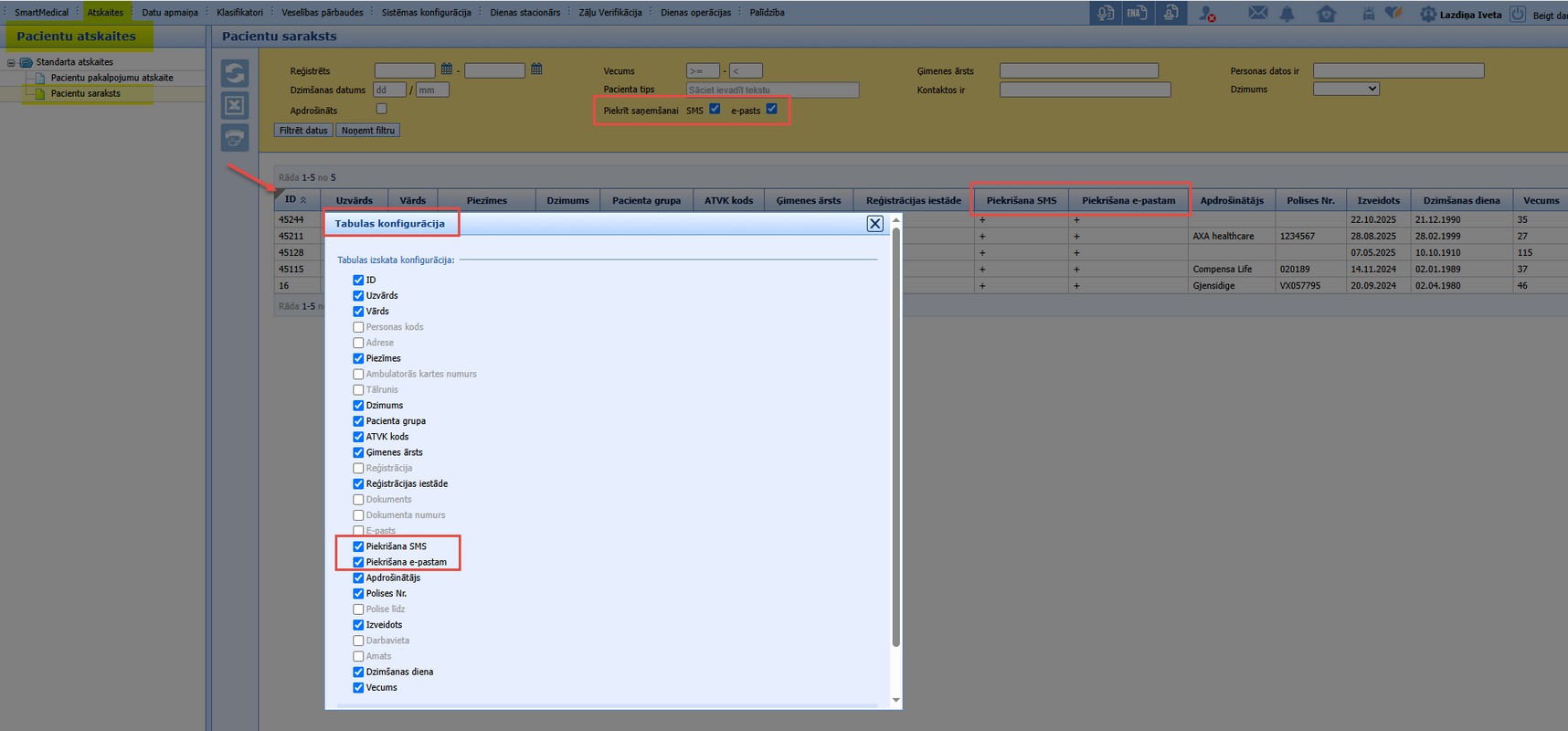Click the stamped document icon

tap(1170, 13)
